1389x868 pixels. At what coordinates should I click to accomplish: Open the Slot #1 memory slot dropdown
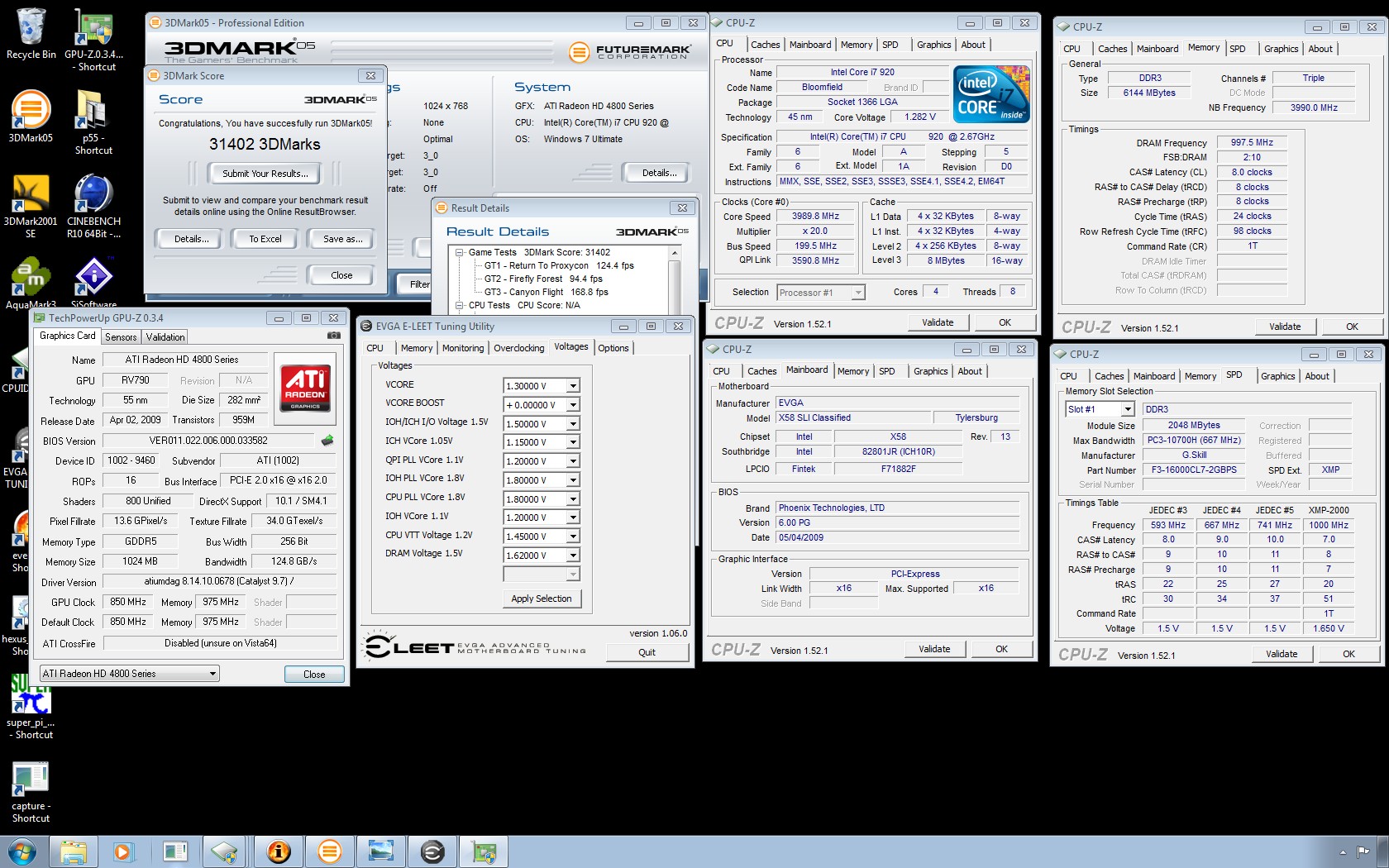click(x=1128, y=409)
